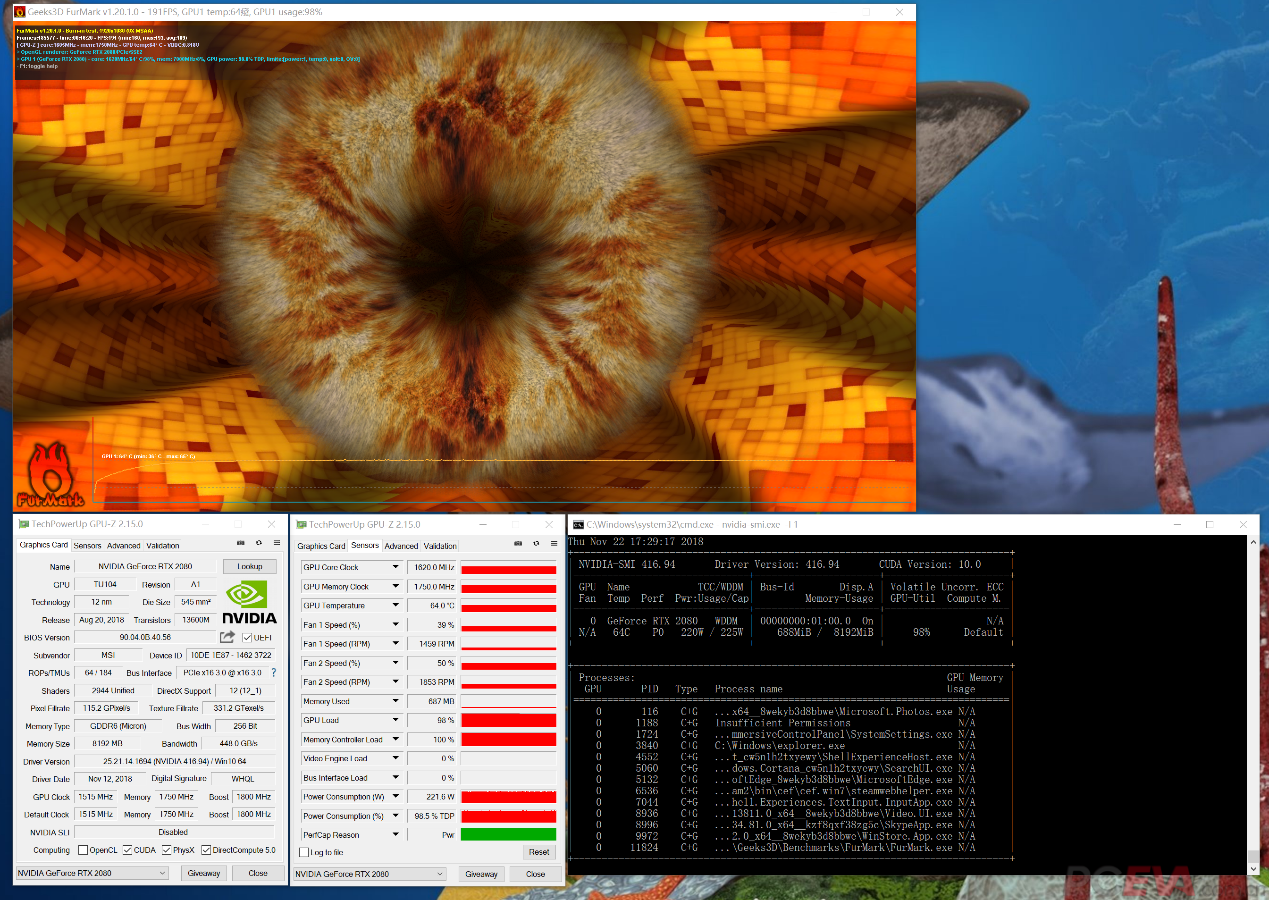Click the 221.6 W power consumption value
This screenshot has width=1269, height=900.
[432, 797]
